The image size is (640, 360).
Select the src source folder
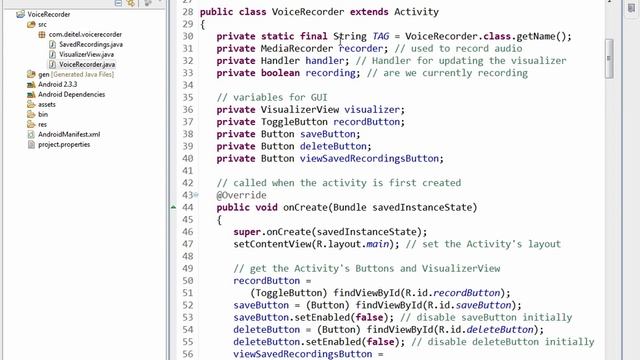42,24
